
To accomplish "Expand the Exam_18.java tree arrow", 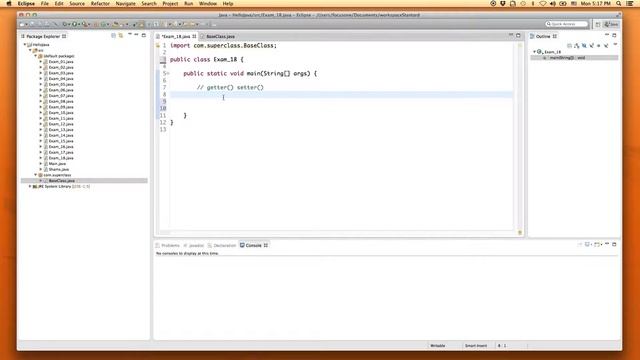I will 41,158.
